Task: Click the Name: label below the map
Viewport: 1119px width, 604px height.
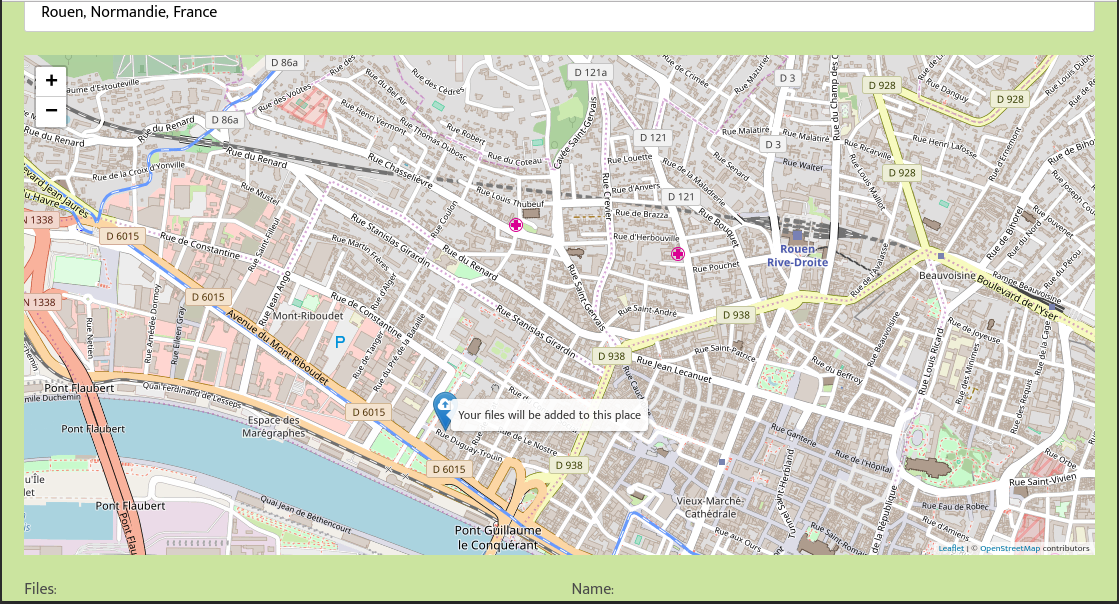Action: [x=592, y=589]
